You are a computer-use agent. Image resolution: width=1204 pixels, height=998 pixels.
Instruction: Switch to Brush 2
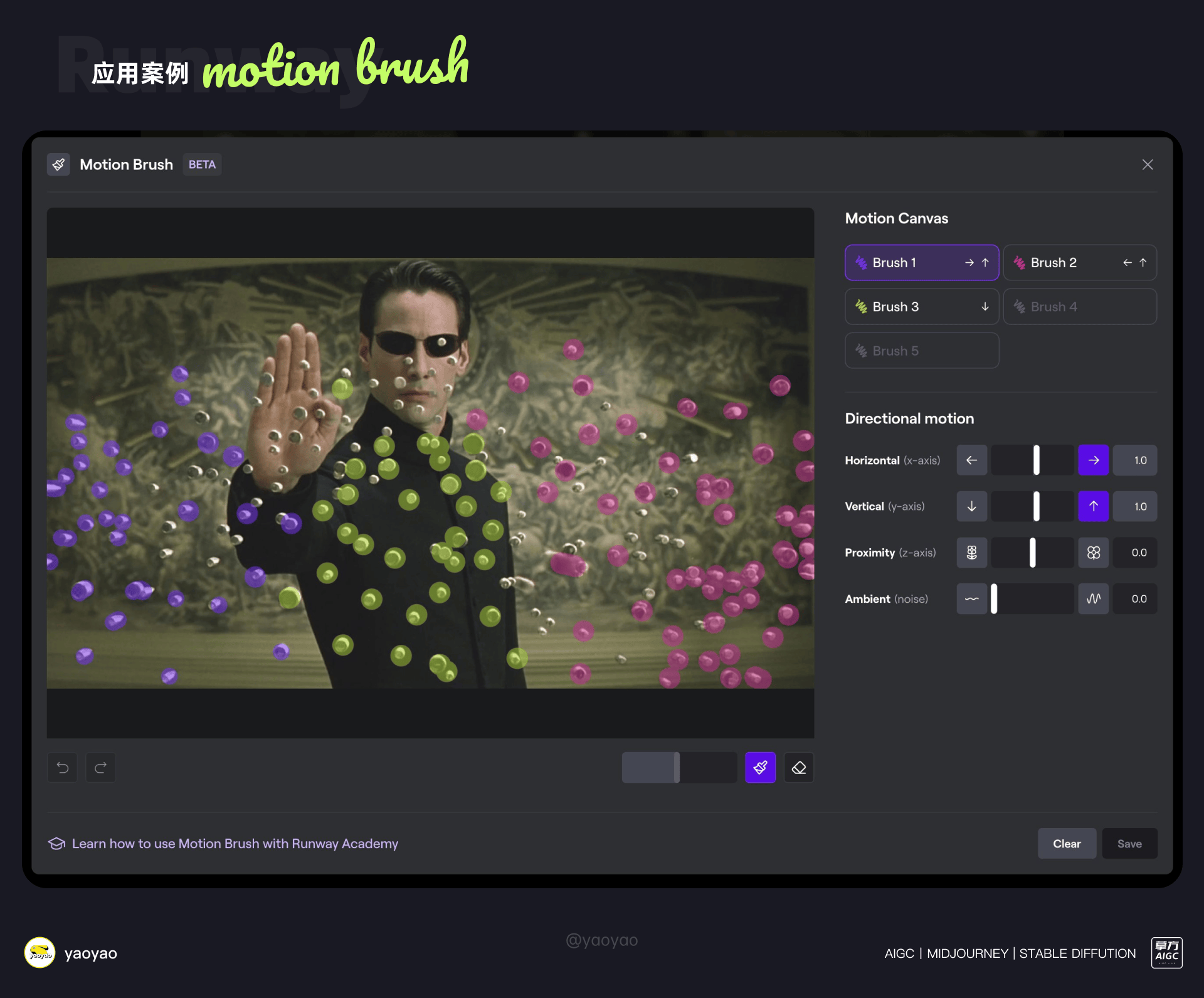1080,262
